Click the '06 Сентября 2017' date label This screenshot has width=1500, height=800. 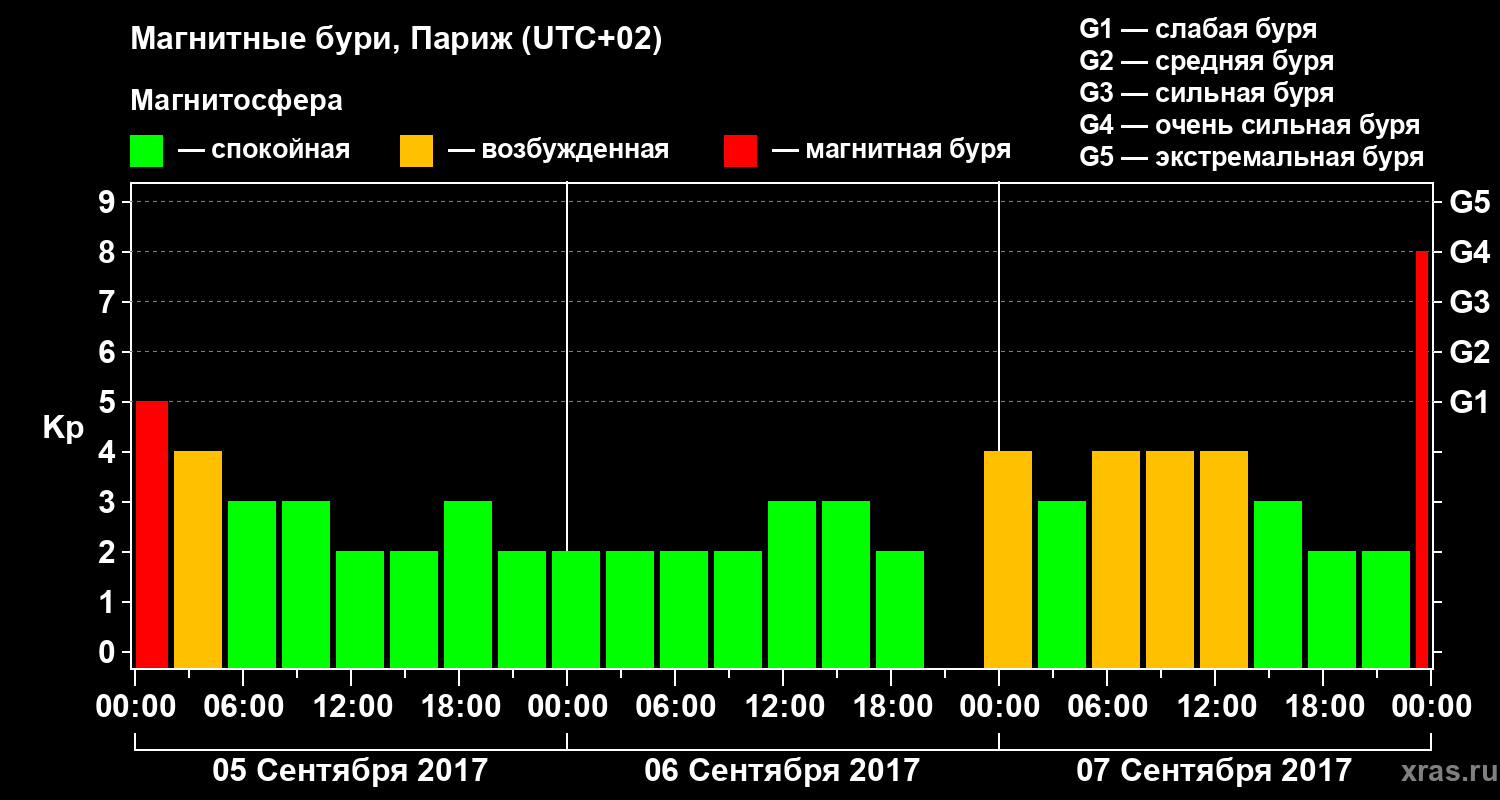782,771
